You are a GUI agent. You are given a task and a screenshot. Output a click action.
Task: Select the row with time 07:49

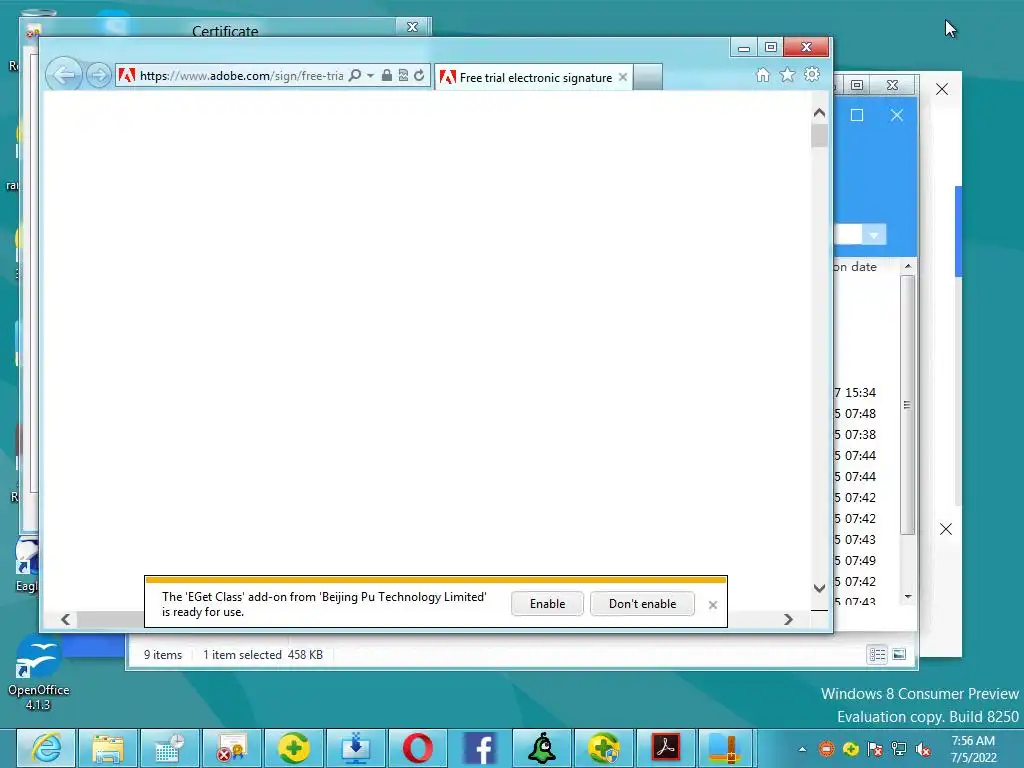[856, 560]
